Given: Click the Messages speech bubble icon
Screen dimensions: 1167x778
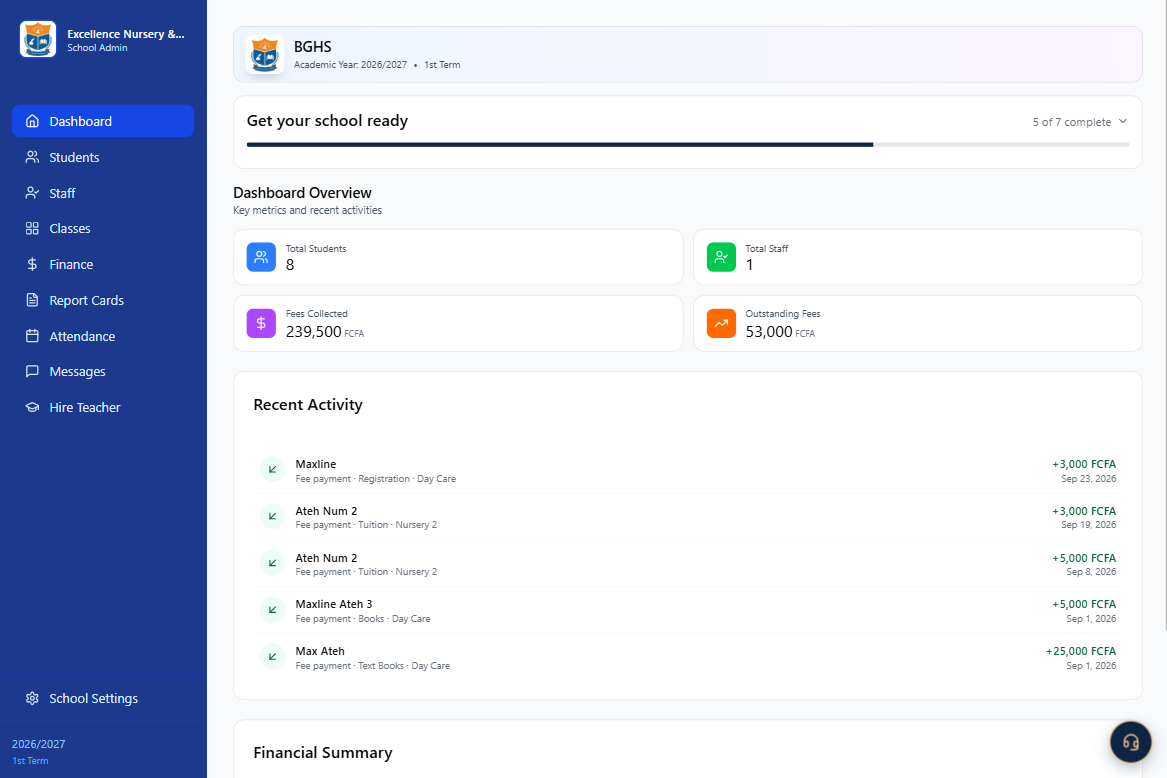Looking at the screenshot, I should (32, 372).
